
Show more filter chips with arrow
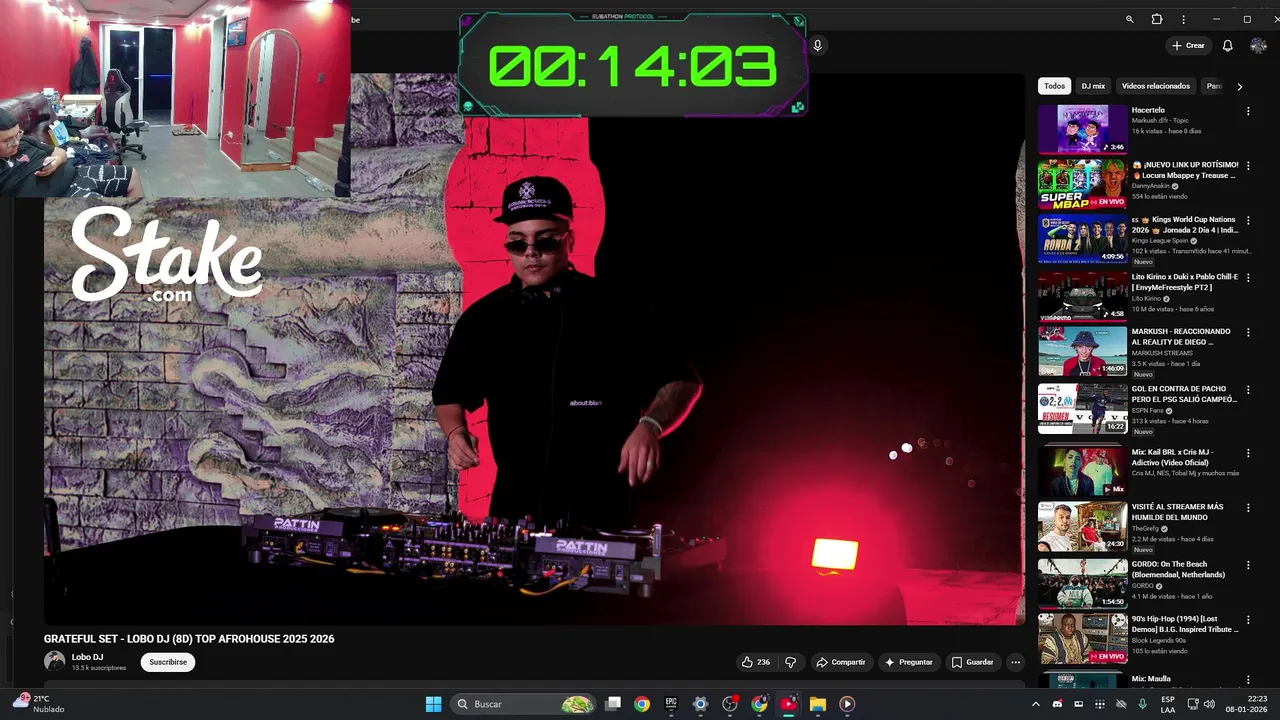click(1239, 87)
